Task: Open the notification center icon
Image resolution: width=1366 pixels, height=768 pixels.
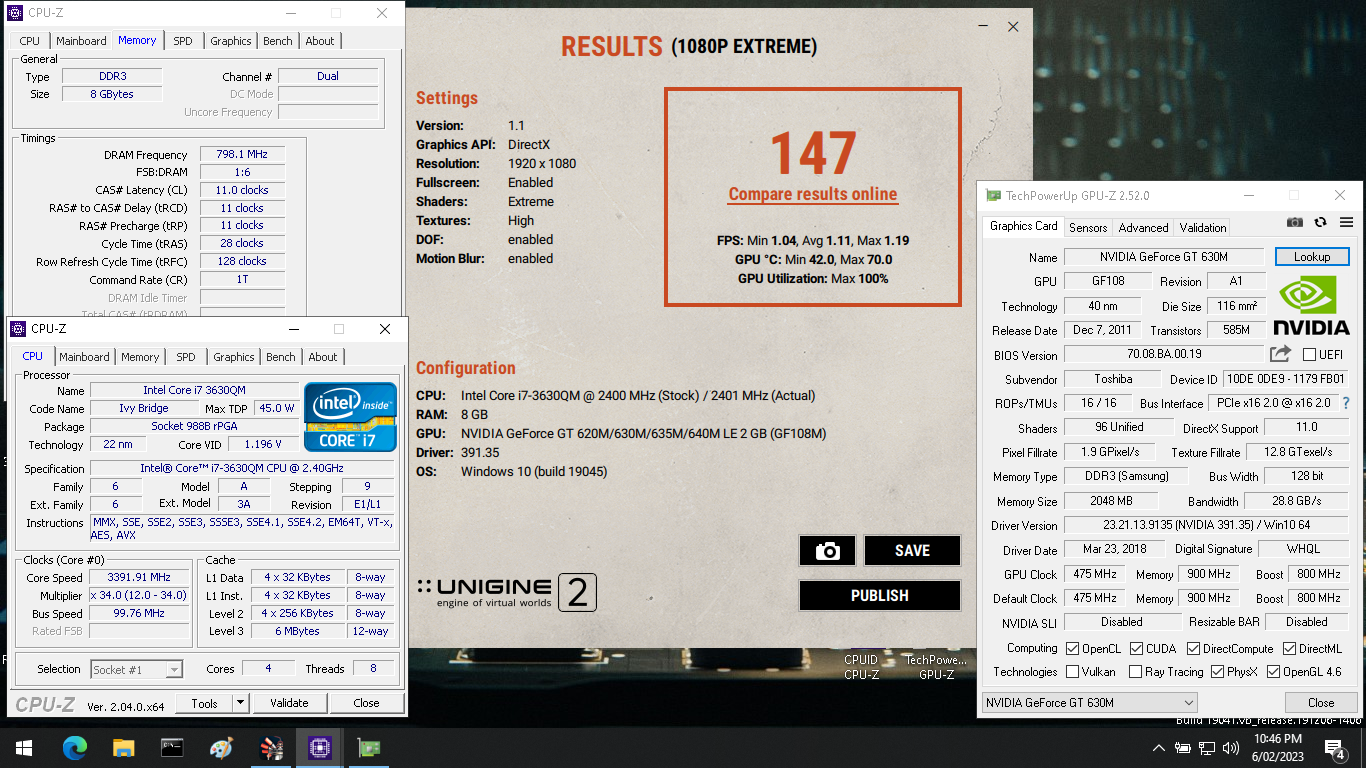Action: 1335,748
